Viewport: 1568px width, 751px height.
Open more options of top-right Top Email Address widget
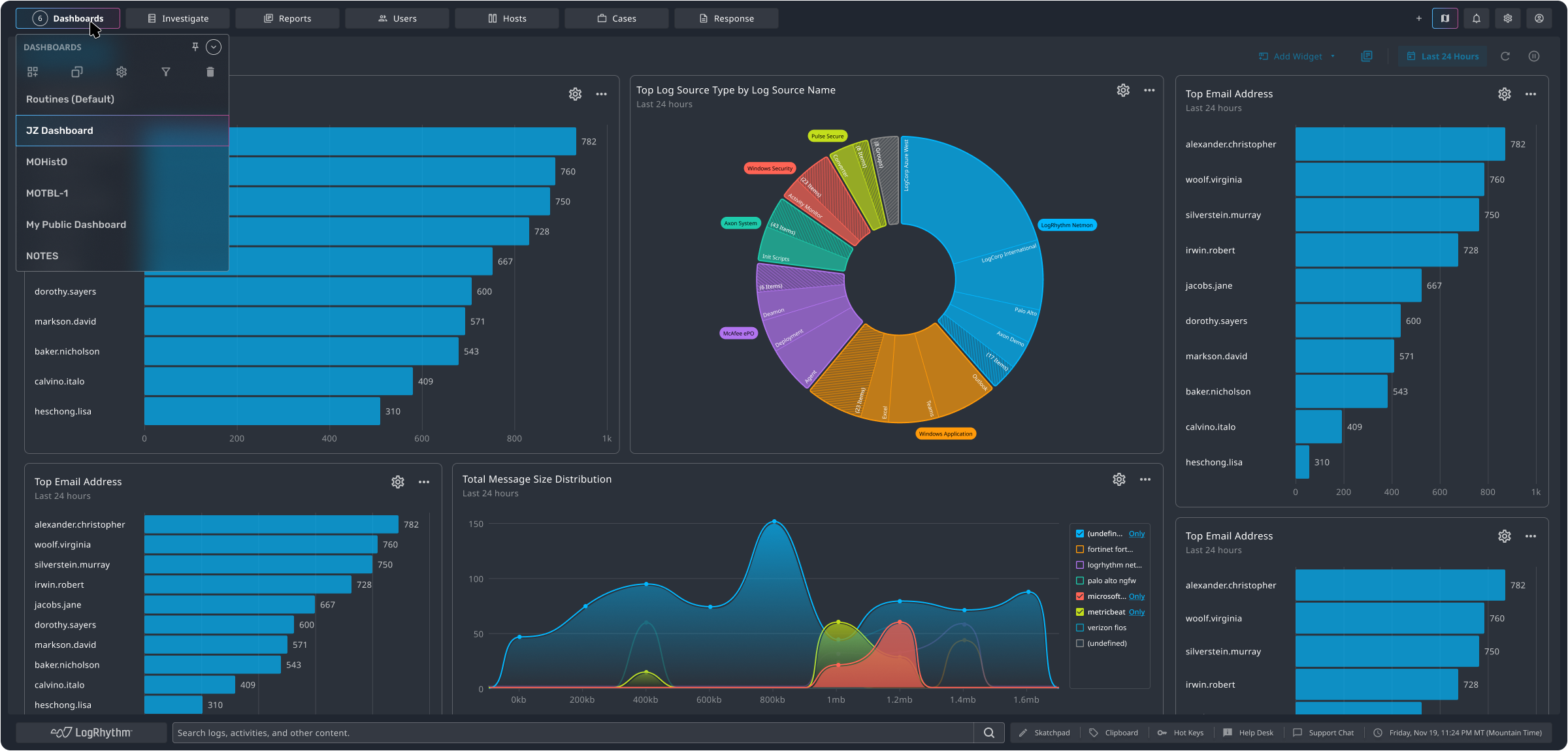(1531, 94)
